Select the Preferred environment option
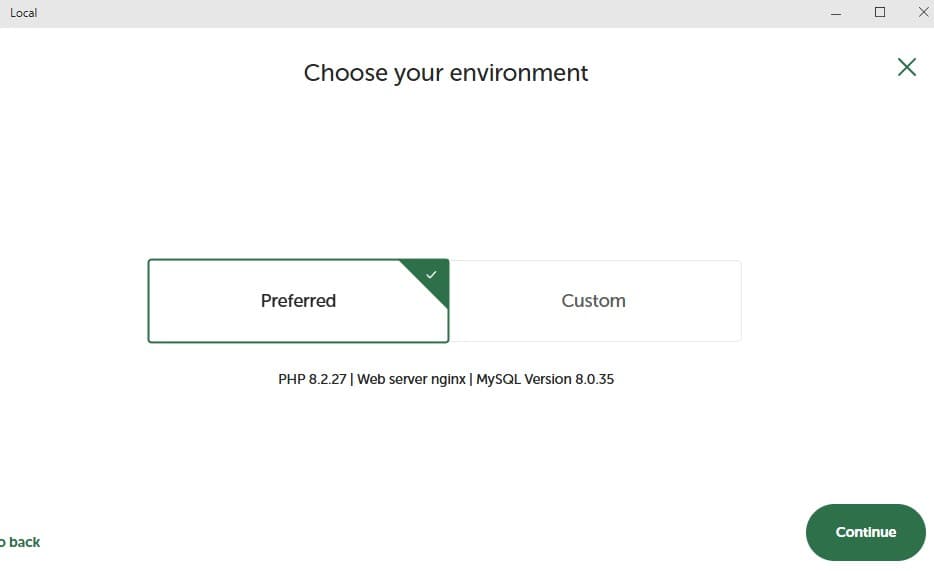This screenshot has height=571, width=934. point(298,301)
